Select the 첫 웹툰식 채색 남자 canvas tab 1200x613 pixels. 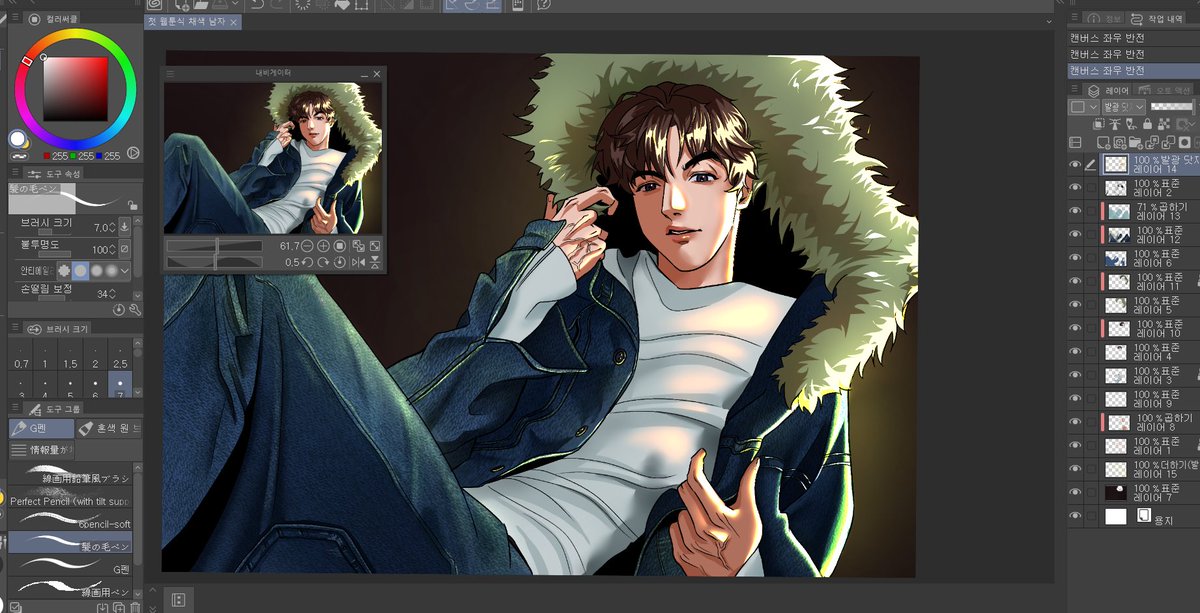(192, 21)
